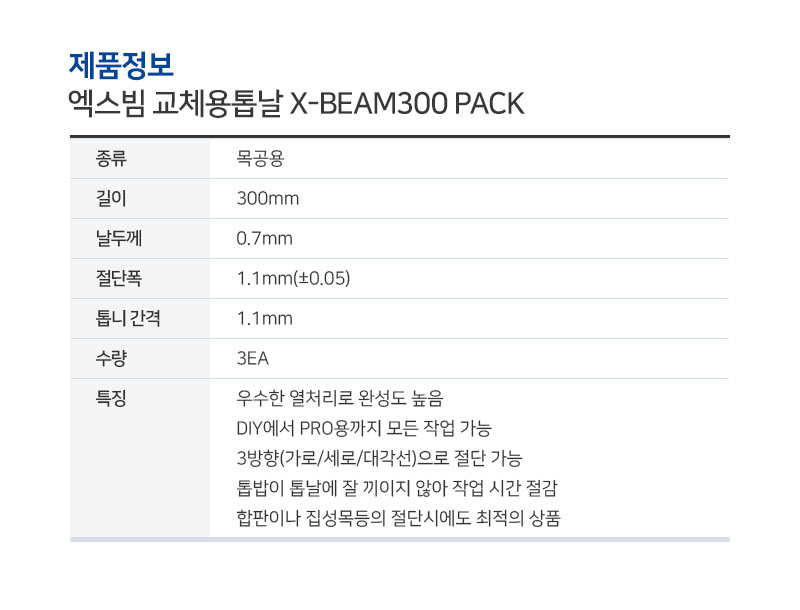Select the 목공용 value
Screen dimensions: 800x610
260,159
